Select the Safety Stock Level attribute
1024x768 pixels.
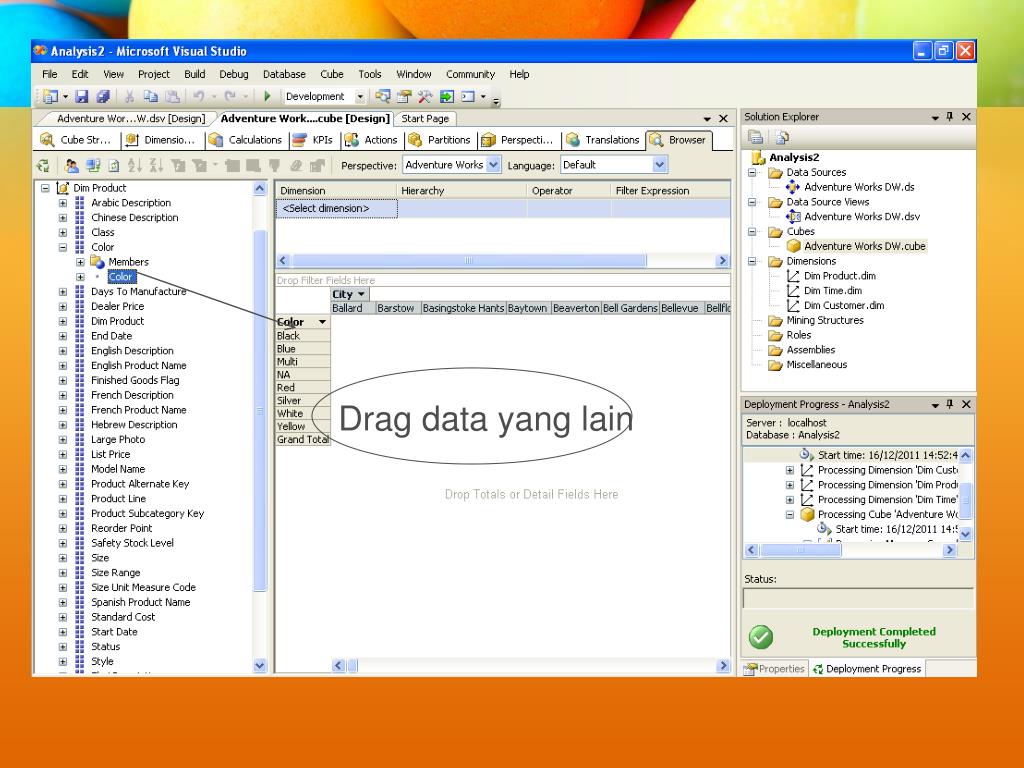(132, 543)
